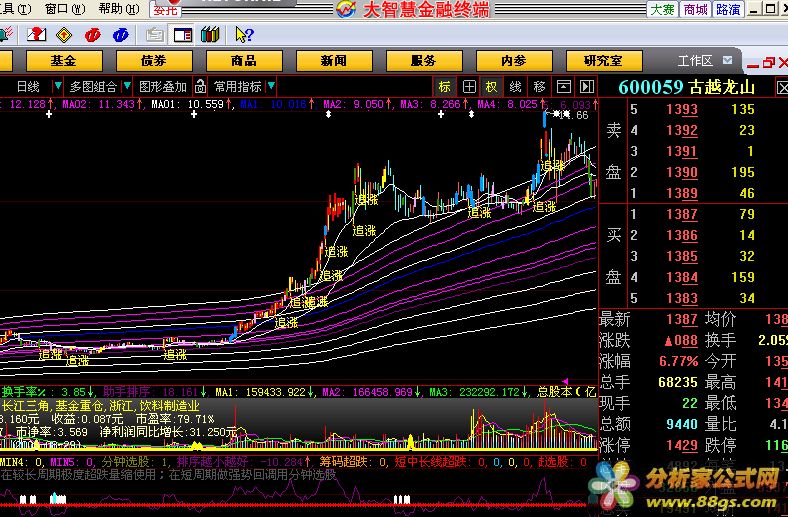Click the yellow diamond up-arrow toolbar icon
Viewport: 788px width, 517px height.
click(x=64, y=35)
